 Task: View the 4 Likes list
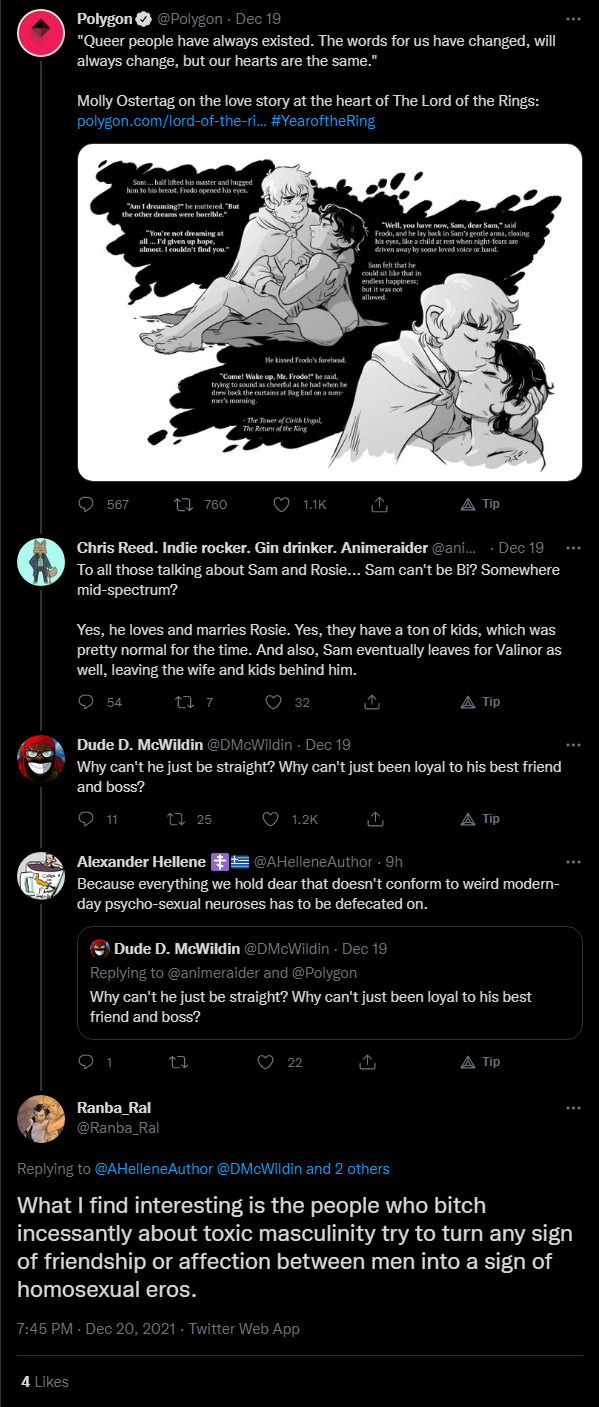(x=45, y=1381)
